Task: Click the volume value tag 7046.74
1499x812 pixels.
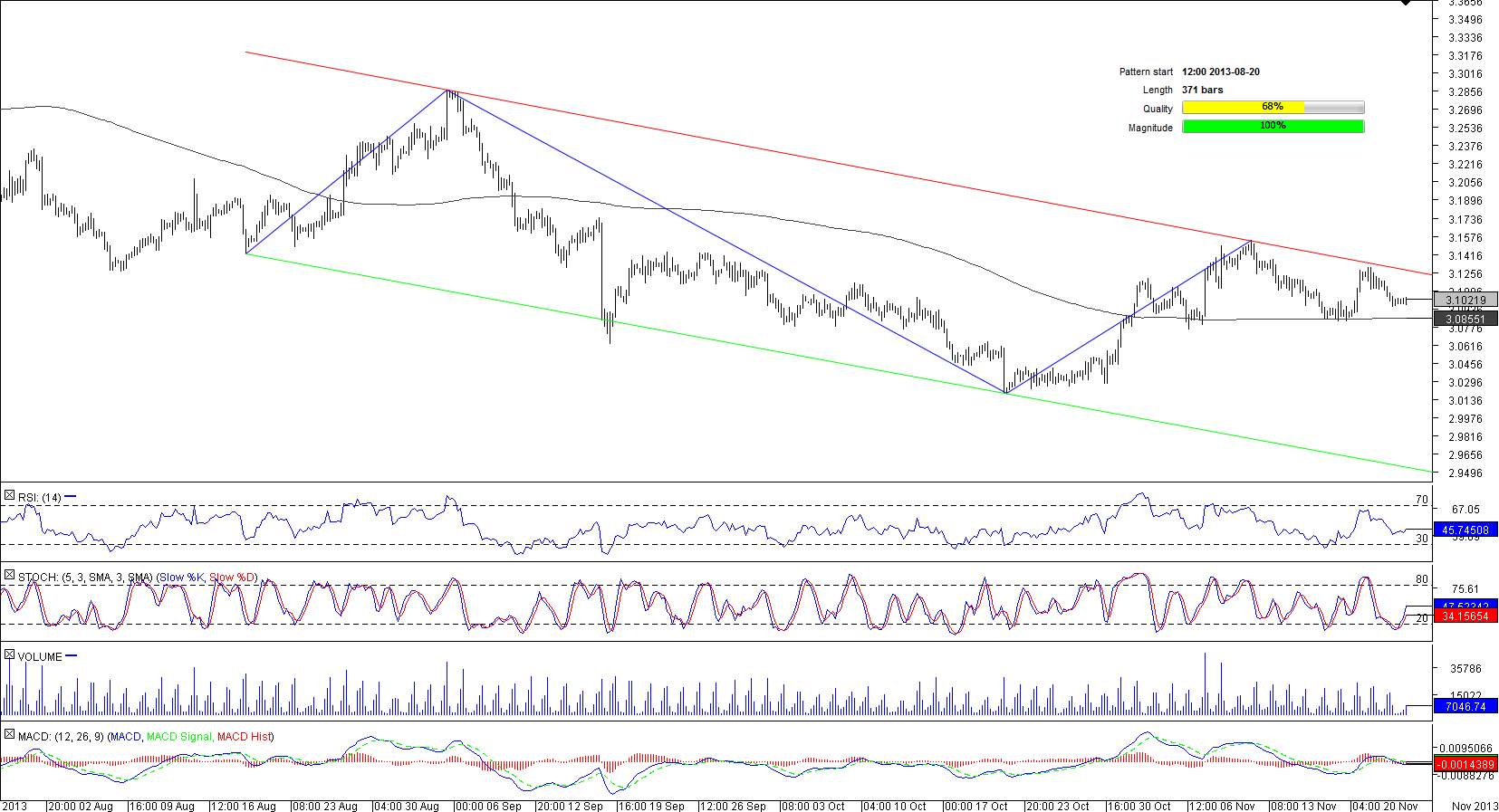Action: (x=1465, y=707)
